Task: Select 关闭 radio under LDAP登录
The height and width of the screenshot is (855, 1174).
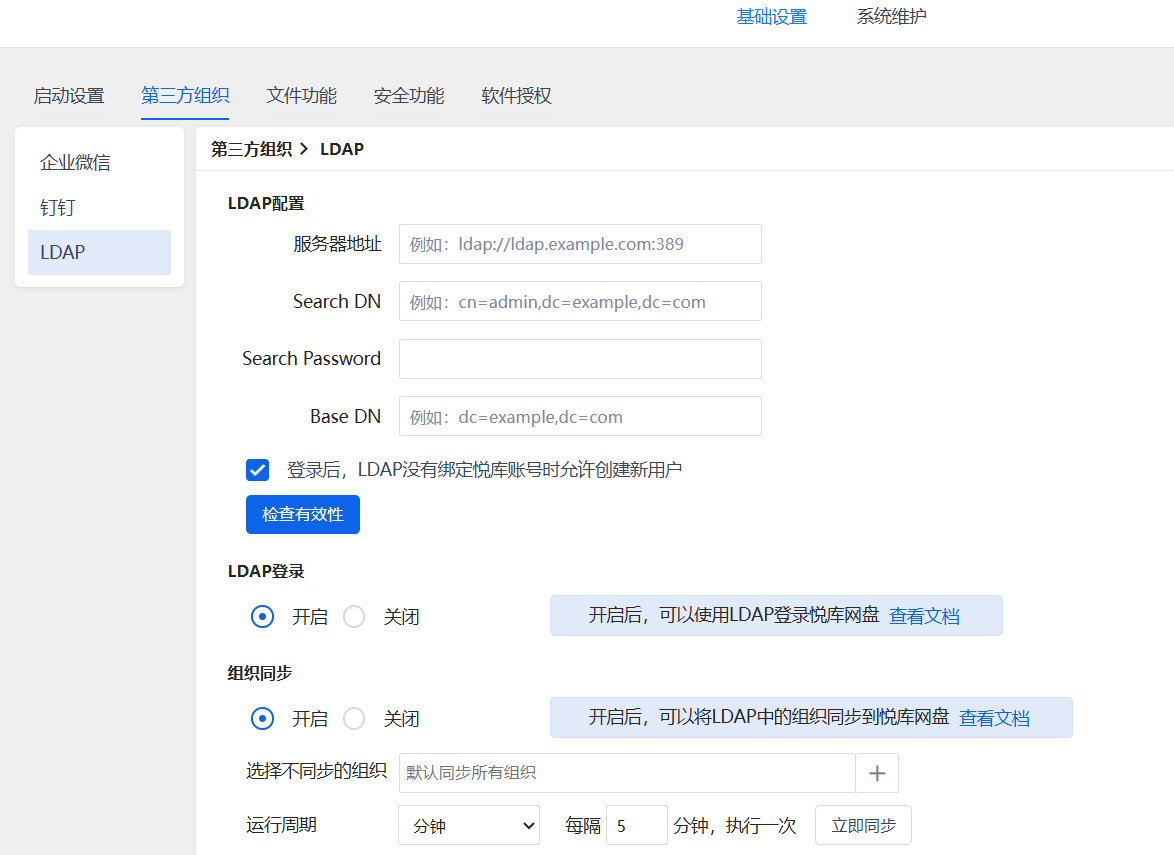Action: (354, 617)
